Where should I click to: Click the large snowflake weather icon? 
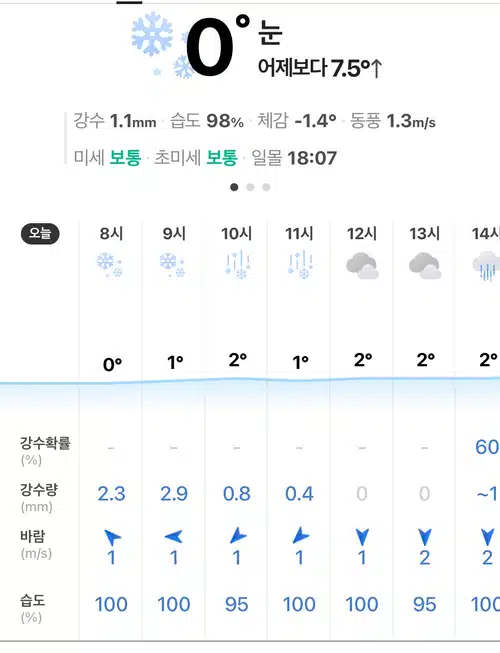(x=162, y=45)
